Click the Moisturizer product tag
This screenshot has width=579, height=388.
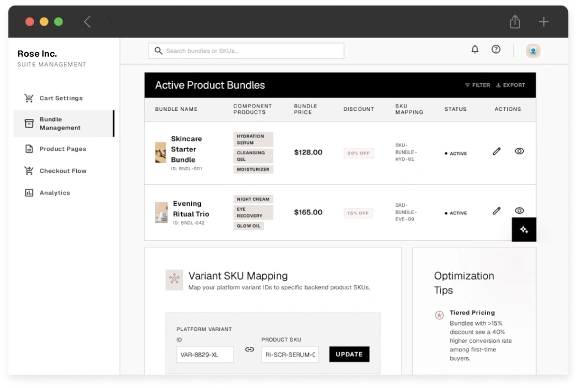click(x=253, y=169)
